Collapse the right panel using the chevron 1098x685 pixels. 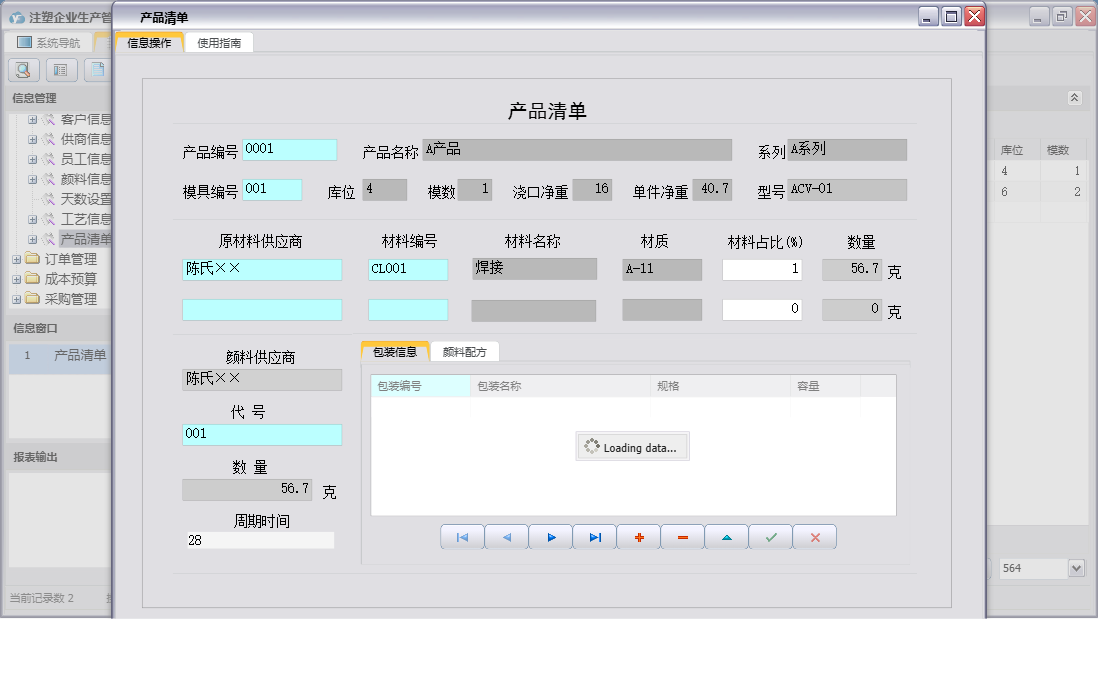(x=1075, y=98)
